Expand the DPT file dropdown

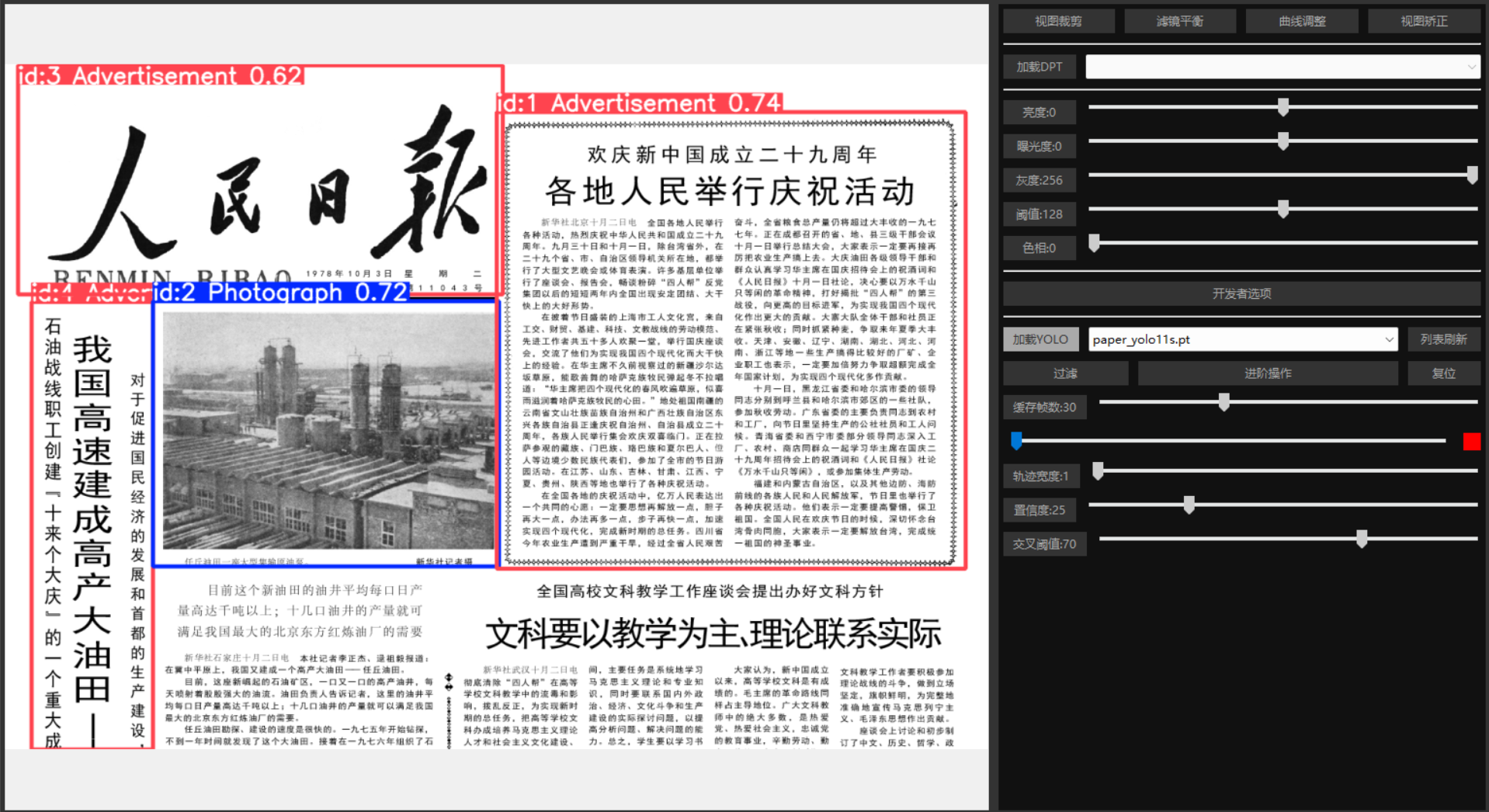[x=1282, y=67]
